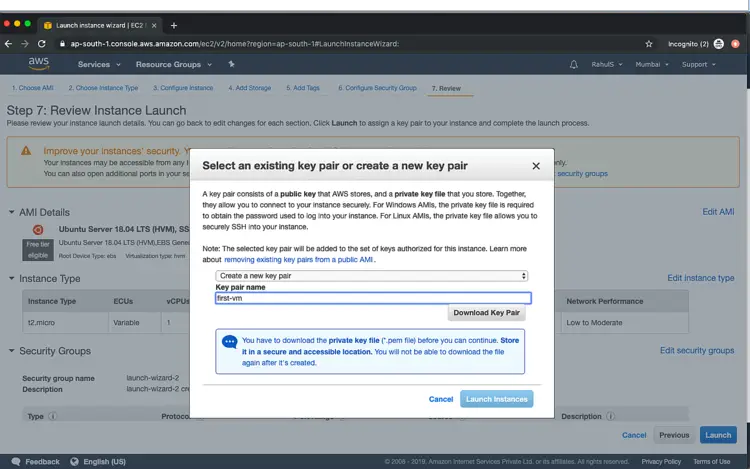Screen dimensions: 750x469
Task: Click the browser back arrow
Action: [8, 44]
